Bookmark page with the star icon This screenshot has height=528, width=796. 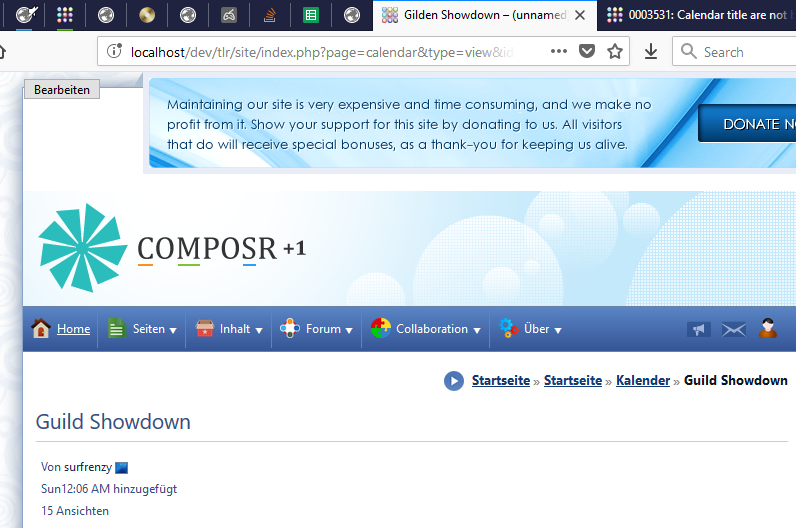pyautogui.click(x=615, y=51)
